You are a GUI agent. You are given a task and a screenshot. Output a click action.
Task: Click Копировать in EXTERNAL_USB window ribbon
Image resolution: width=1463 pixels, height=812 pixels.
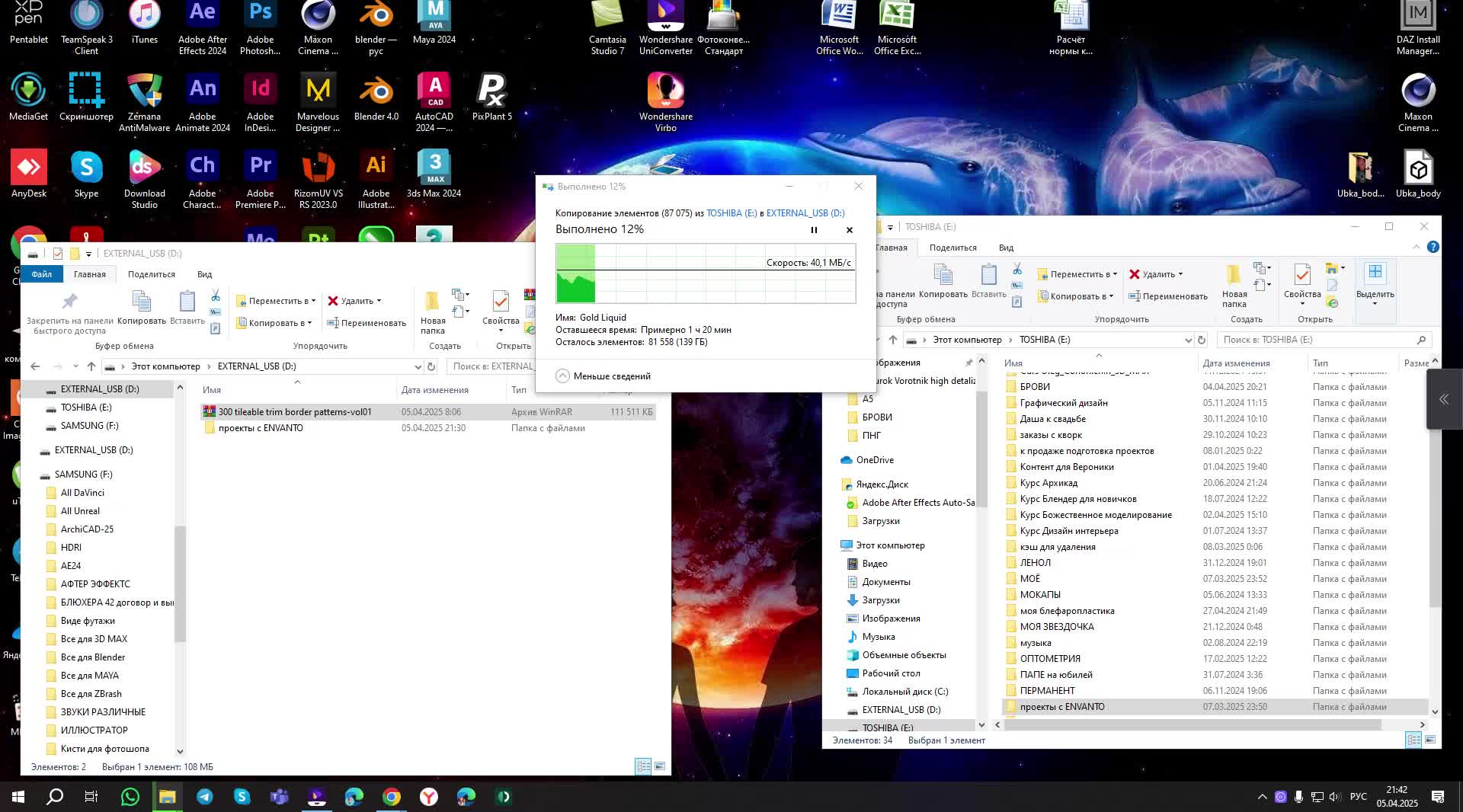point(142,308)
